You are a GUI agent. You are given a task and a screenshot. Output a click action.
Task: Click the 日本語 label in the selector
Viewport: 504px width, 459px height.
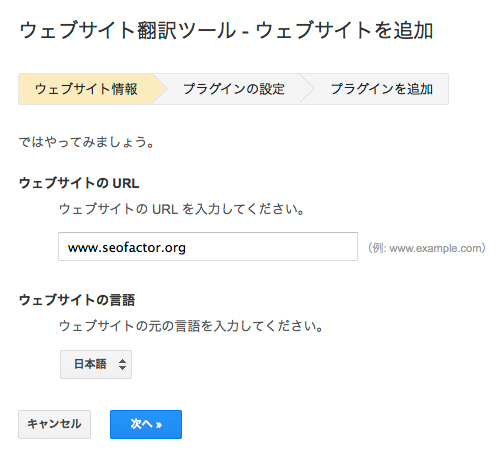(90, 364)
